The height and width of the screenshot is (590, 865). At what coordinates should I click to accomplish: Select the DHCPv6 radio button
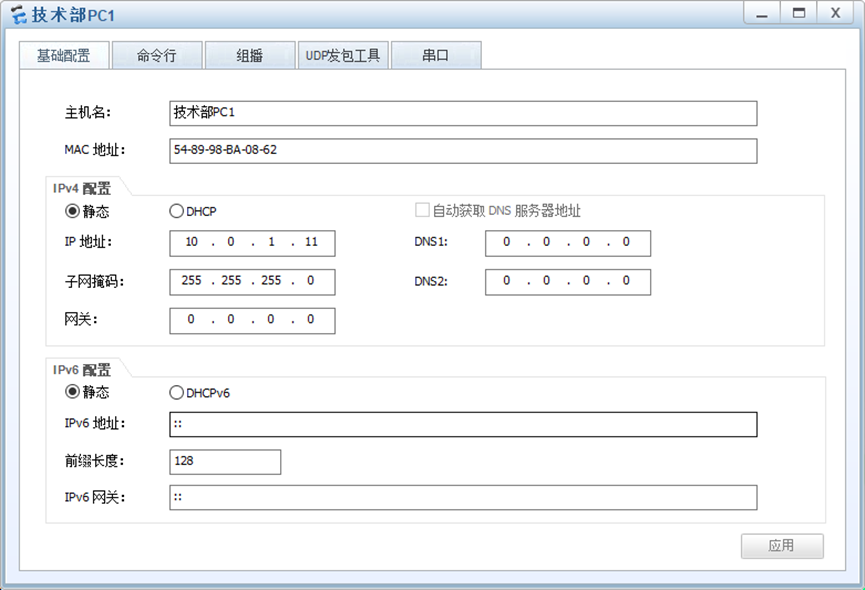[x=177, y=393]
